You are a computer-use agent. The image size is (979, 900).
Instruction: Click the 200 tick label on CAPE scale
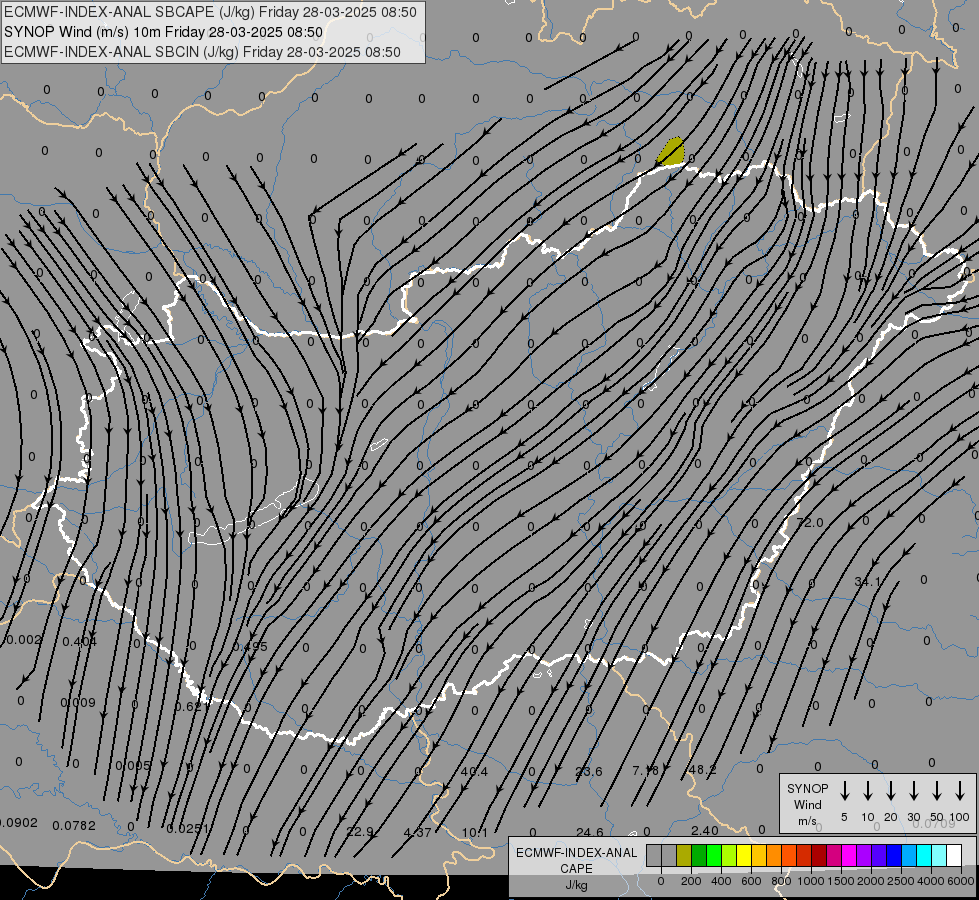coord(691,881)
